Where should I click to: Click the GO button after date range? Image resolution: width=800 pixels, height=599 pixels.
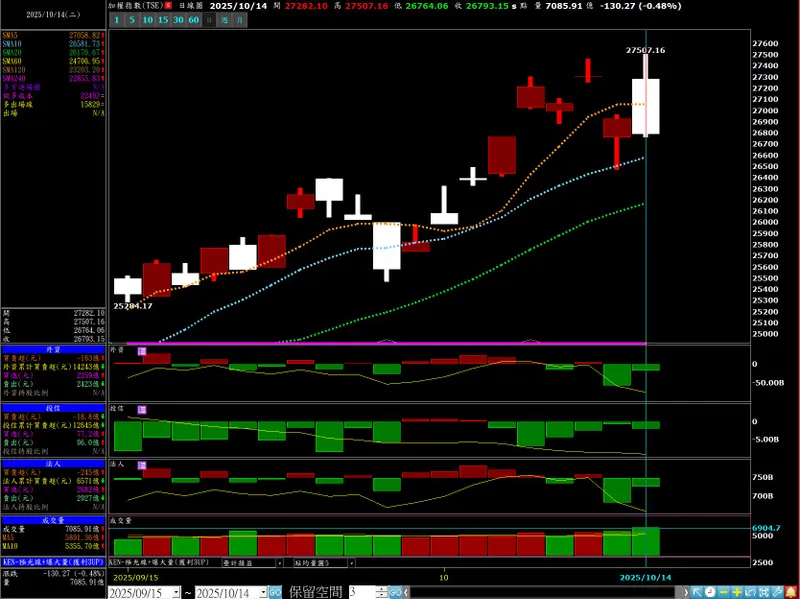(x=275, y=593)
